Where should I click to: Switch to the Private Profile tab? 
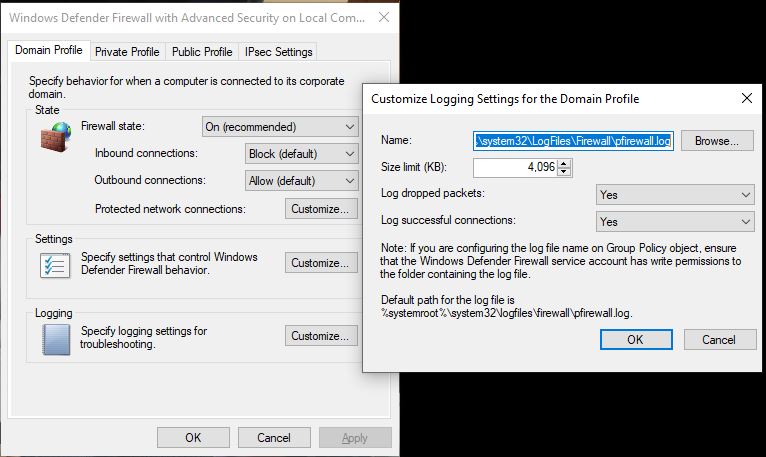pyautogui.click(x=127, y=52)
